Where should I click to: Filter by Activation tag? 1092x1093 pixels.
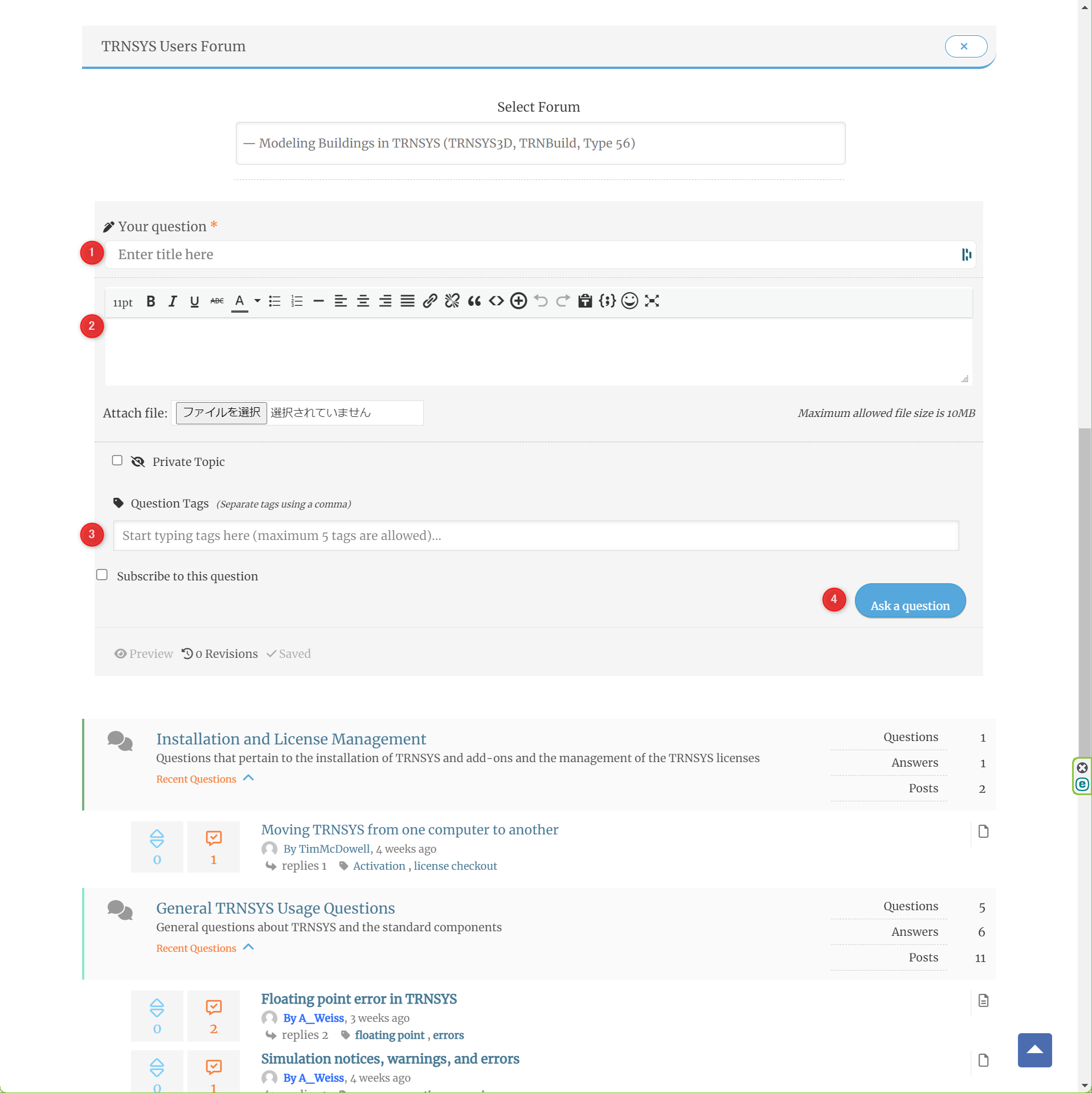click(379, 866)
